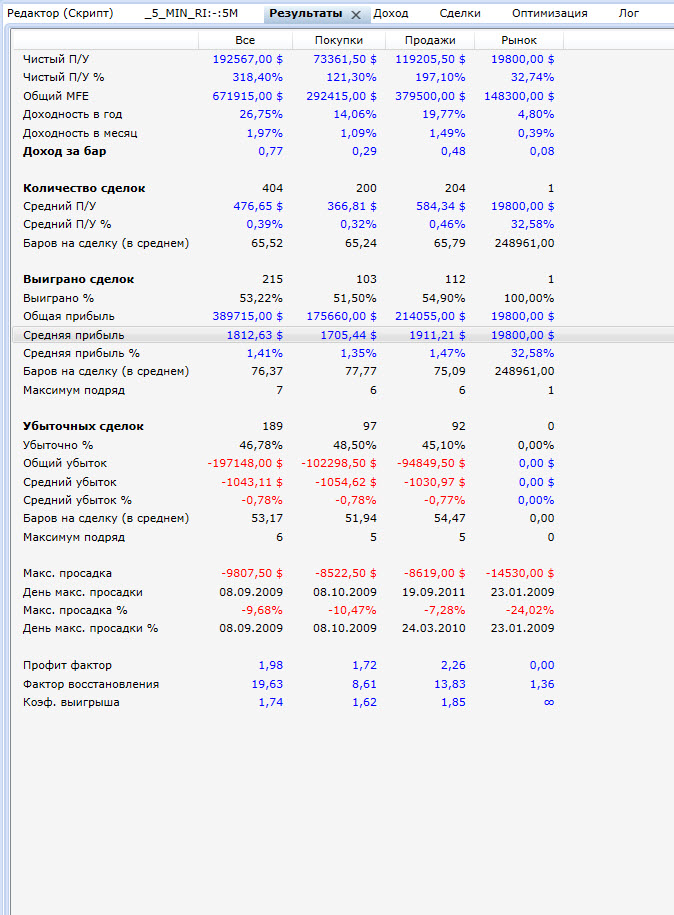The height and width of the screenshot is (915, 674).
Task: Click value -197148,00 $ gross loss
Action: [x=245, y=463]
